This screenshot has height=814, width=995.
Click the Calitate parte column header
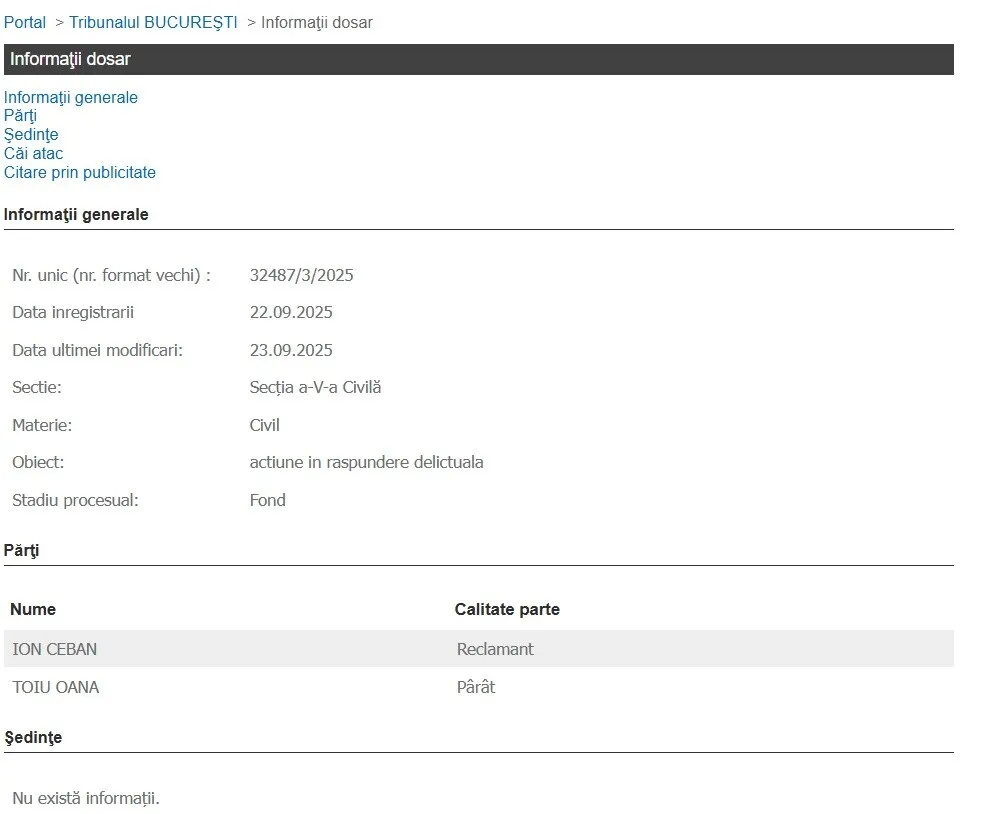507,609
